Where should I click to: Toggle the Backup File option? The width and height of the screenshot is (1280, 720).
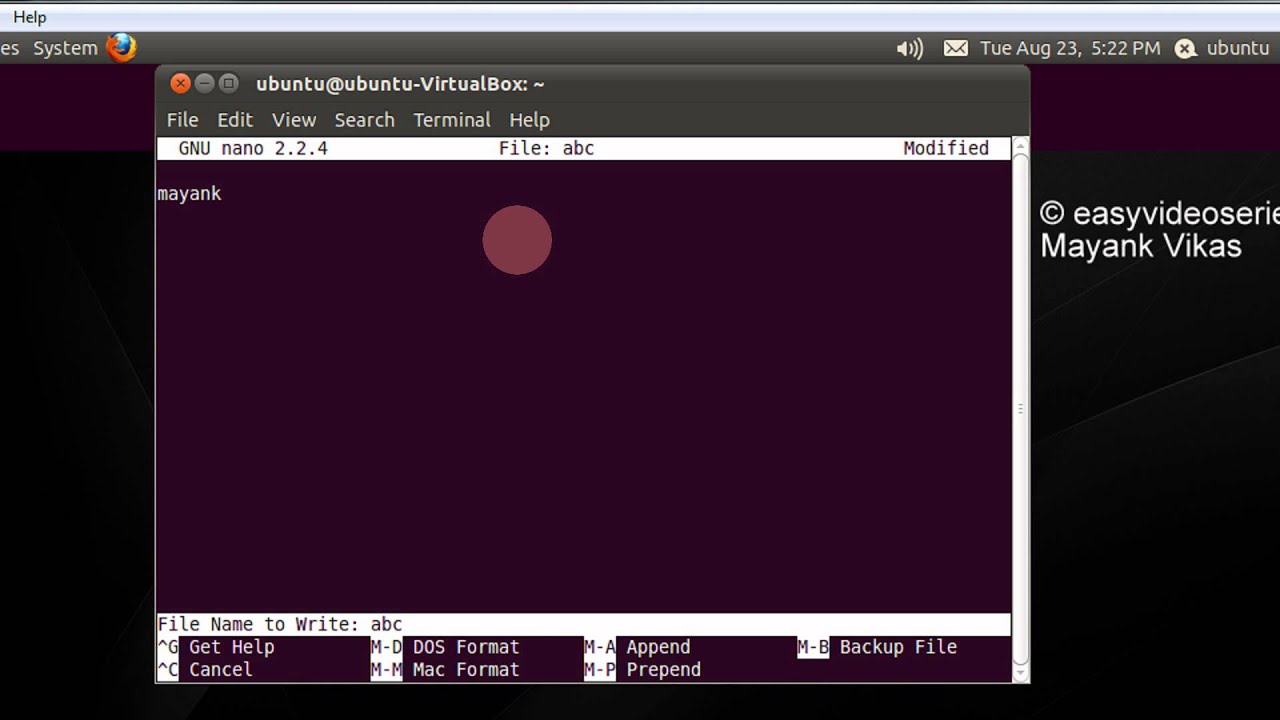tap(877, 647)
